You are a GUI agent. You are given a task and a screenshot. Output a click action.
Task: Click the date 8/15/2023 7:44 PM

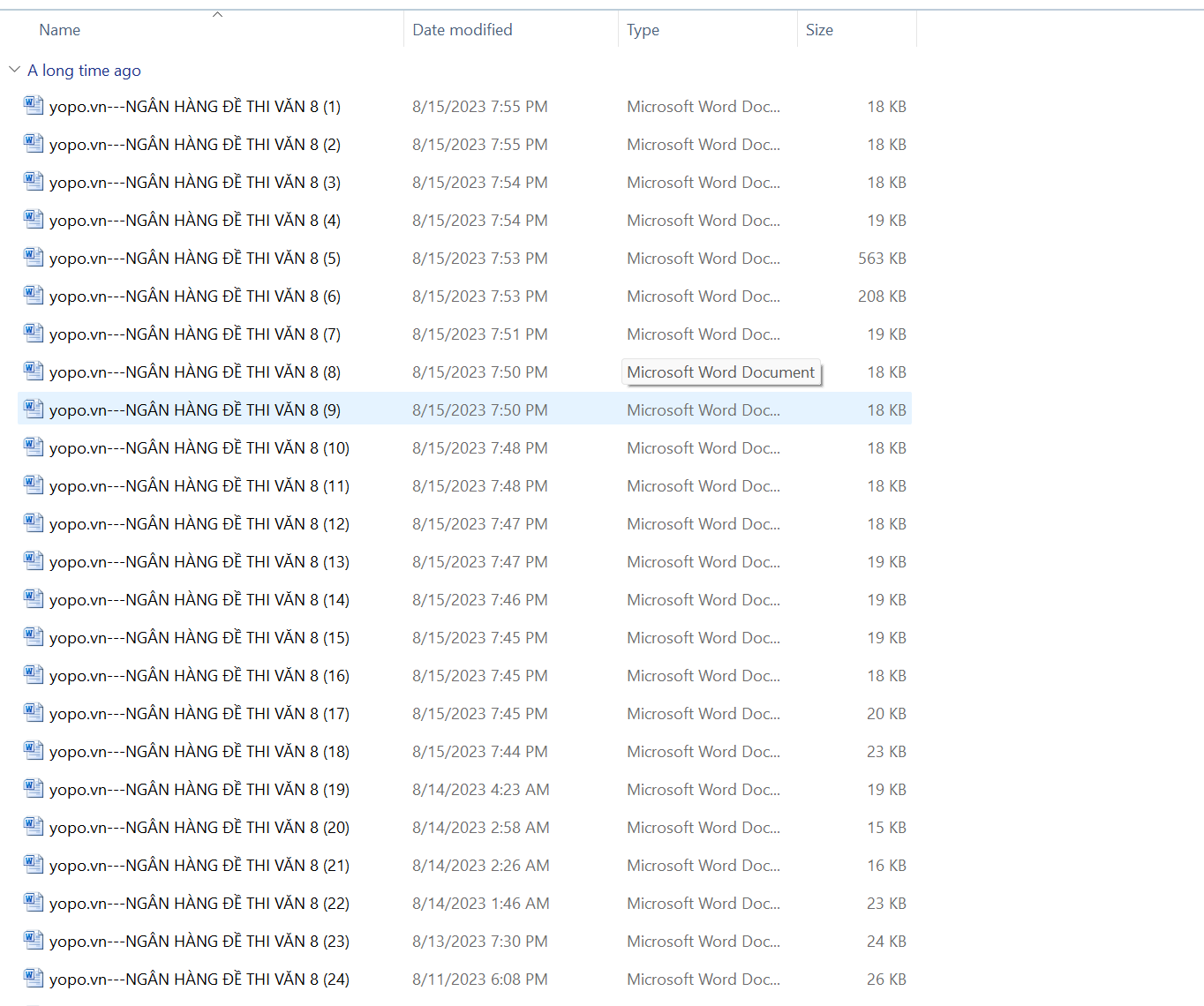point(480,752)
